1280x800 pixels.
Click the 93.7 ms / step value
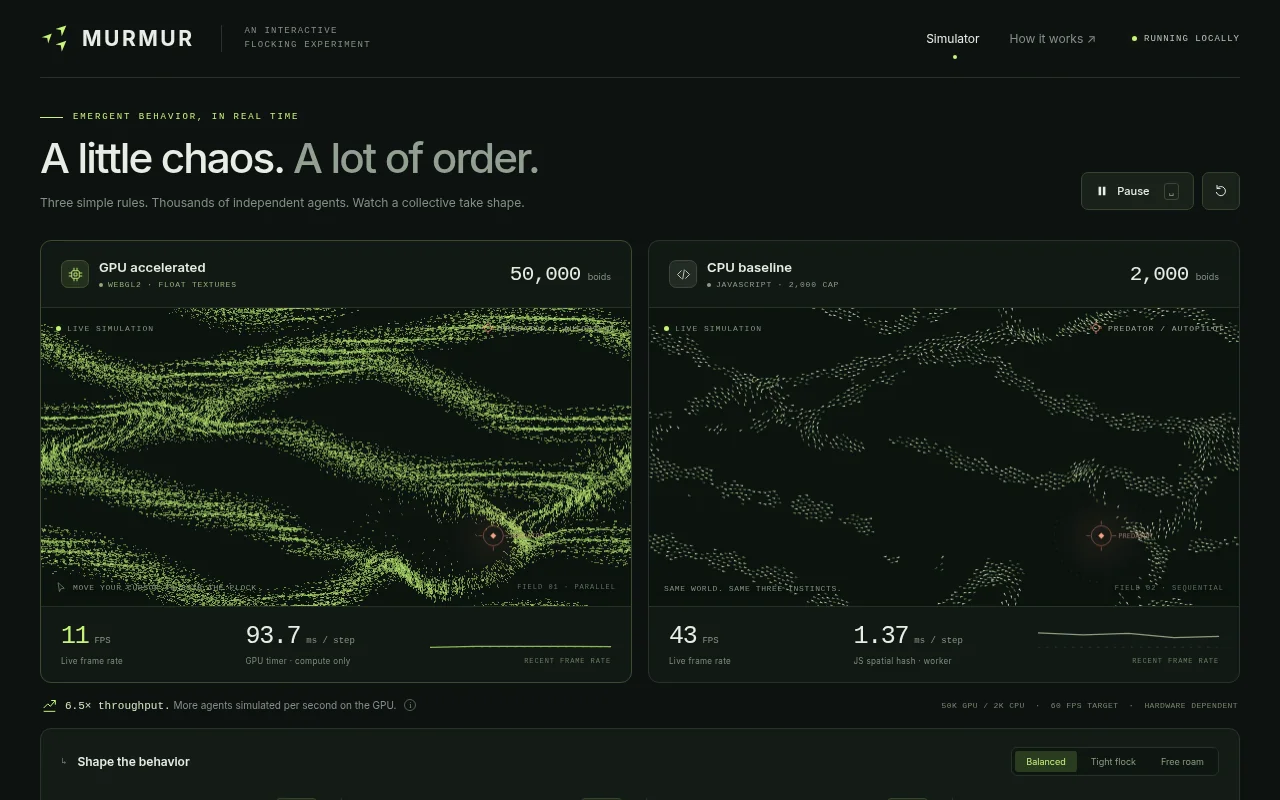coord(300,636)
